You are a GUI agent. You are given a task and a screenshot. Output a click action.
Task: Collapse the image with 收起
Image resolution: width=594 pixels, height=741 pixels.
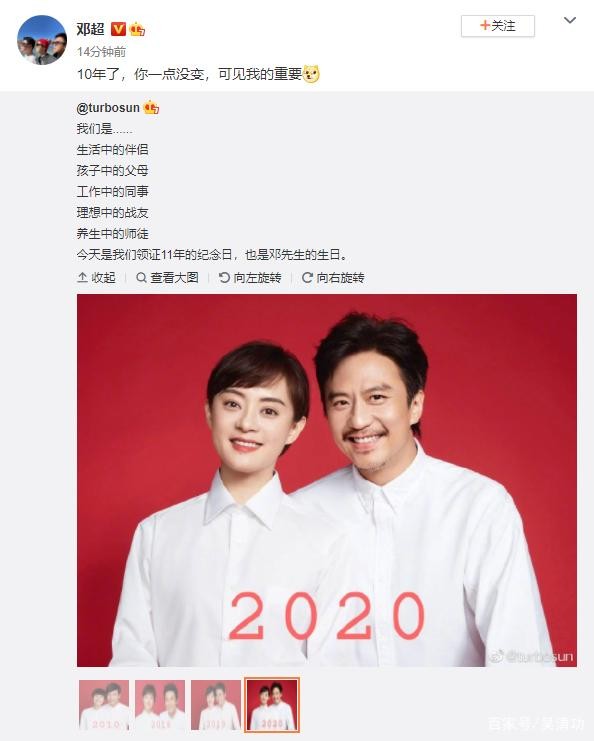click(x=96, y=278)
